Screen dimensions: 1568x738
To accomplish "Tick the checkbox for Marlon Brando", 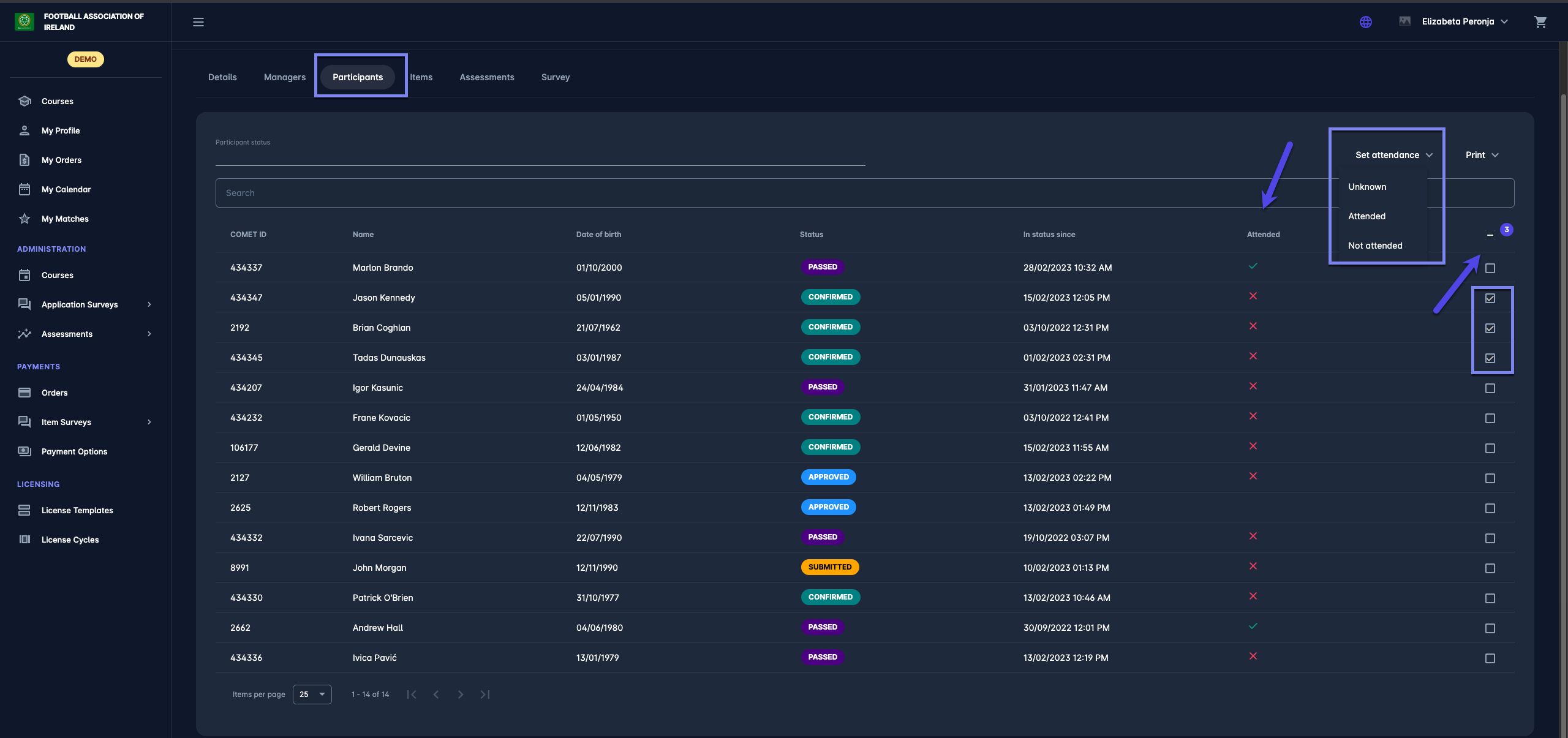I will point(1490,268).
